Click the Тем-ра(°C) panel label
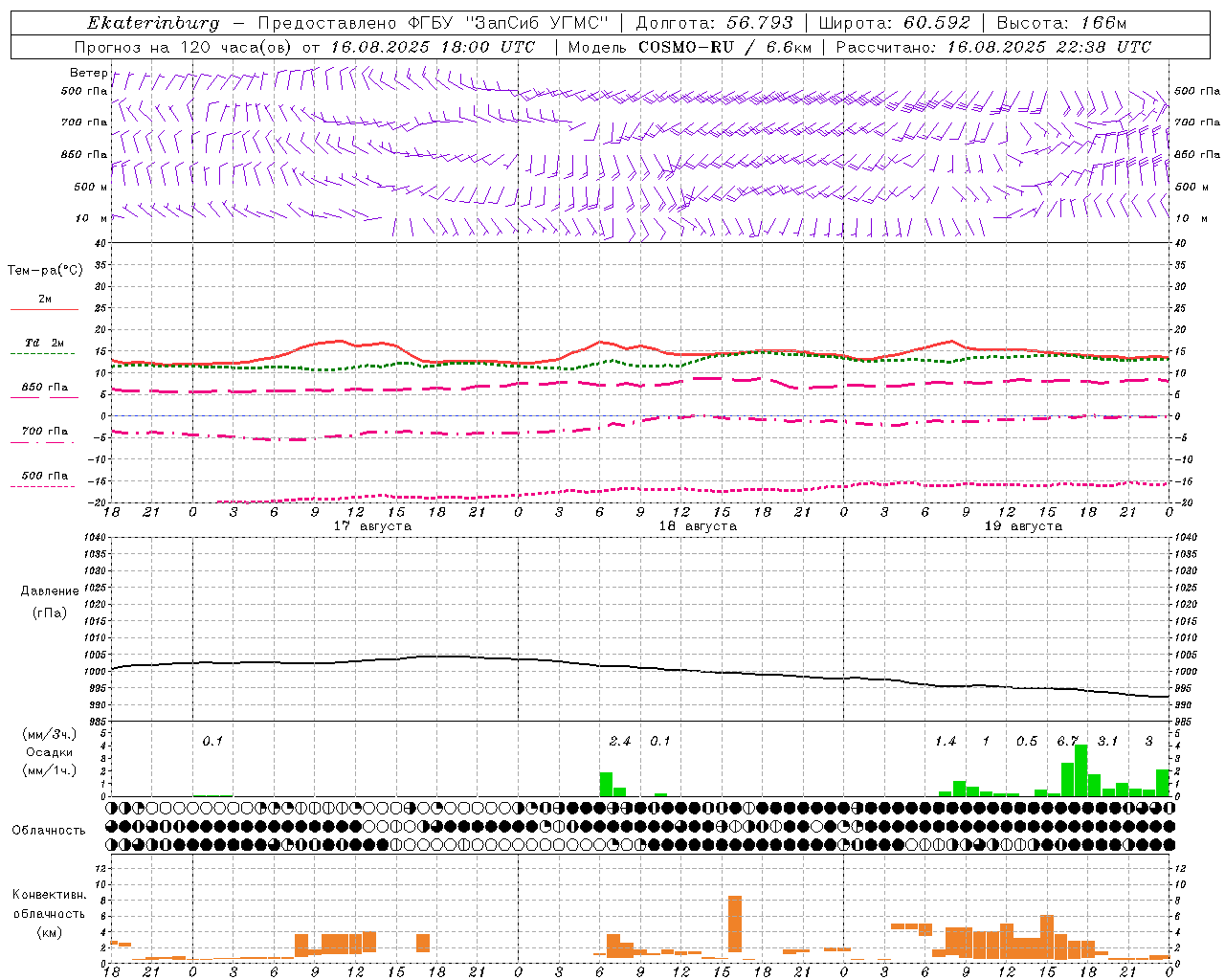 [45, 271]
